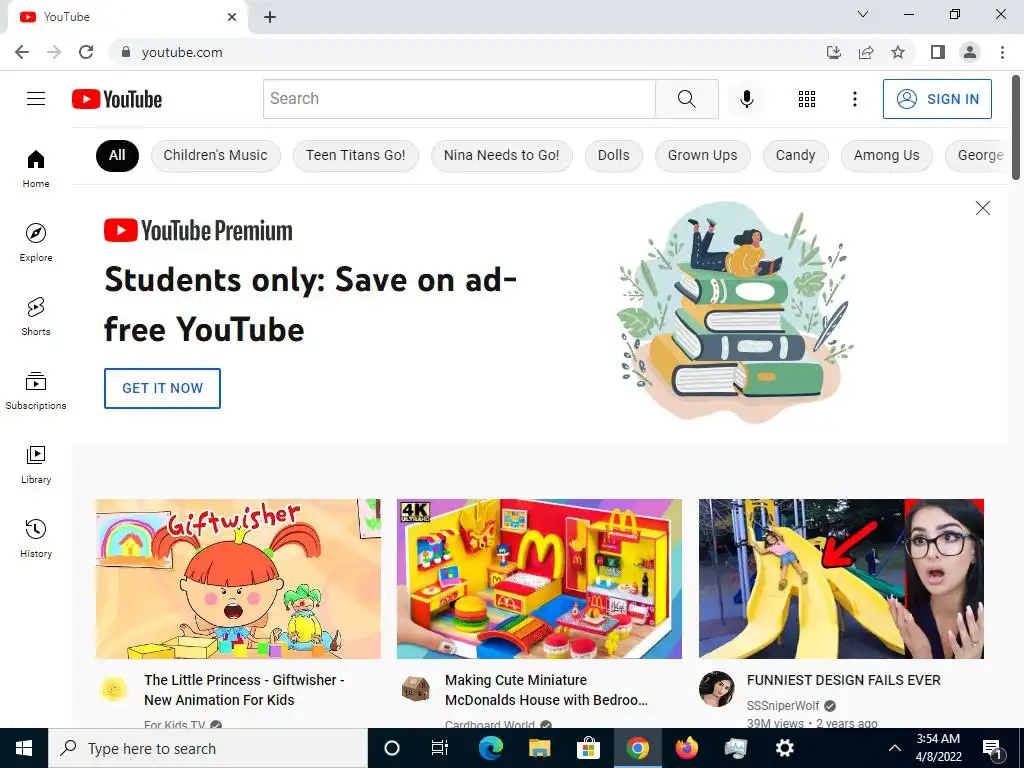Select the All filter chip
The width and height of the screenshot is (1024, 768).
(117, 155)
